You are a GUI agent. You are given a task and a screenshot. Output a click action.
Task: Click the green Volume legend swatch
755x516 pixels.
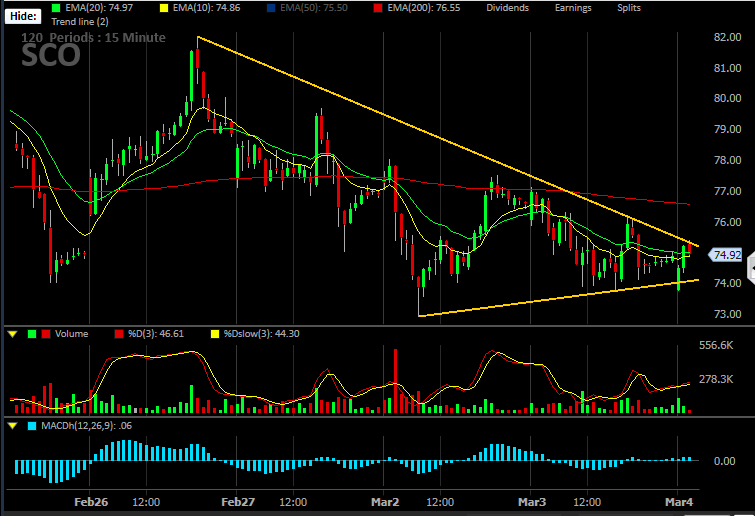pos(32,334)
